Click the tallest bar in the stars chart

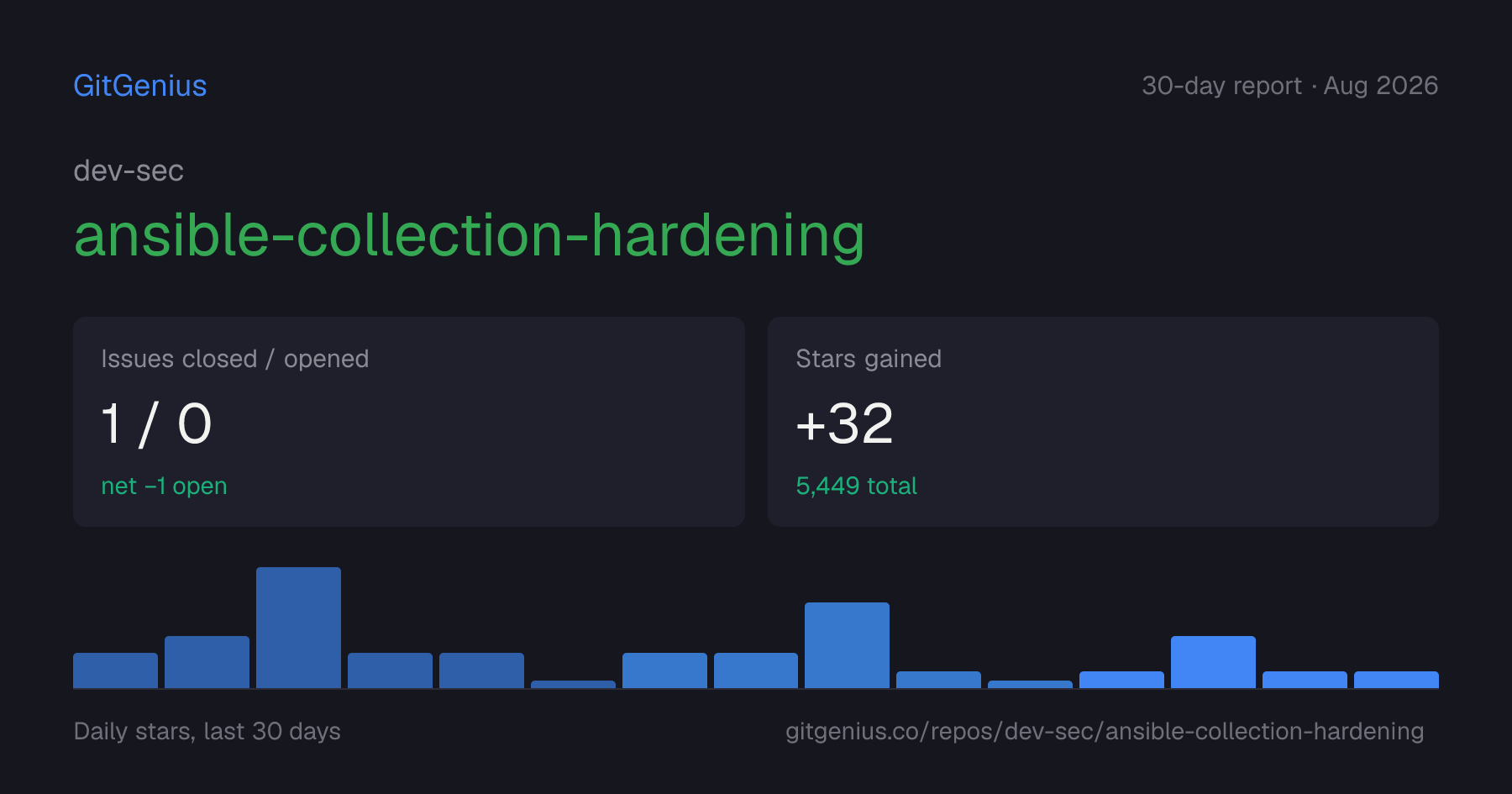coord(298,628)
